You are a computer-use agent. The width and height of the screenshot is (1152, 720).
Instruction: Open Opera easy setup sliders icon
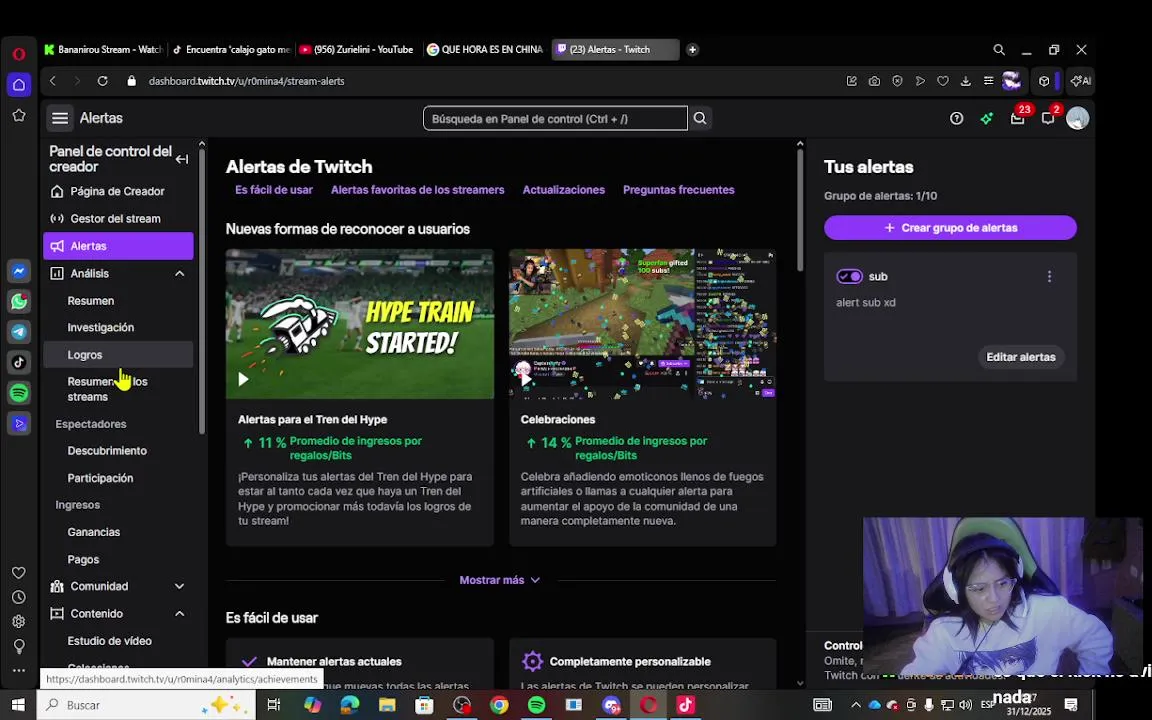[988, 81]
